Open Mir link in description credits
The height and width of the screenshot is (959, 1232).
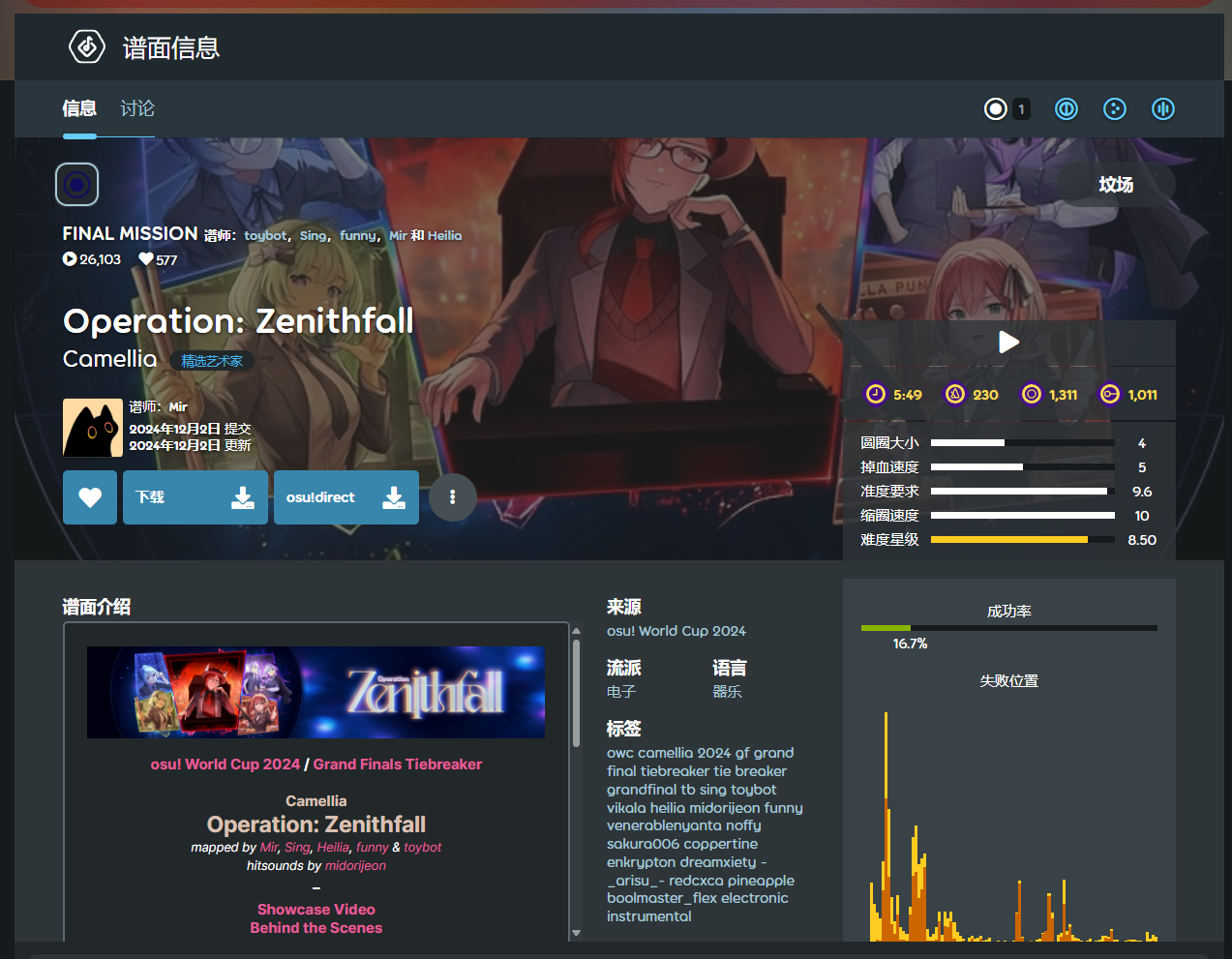click(x=269, y=848)
